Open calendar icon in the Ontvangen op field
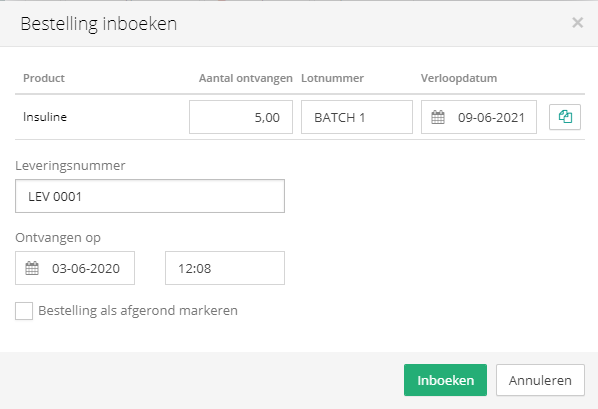This screenshot has width=598, height=409. (x=32, y=268)
